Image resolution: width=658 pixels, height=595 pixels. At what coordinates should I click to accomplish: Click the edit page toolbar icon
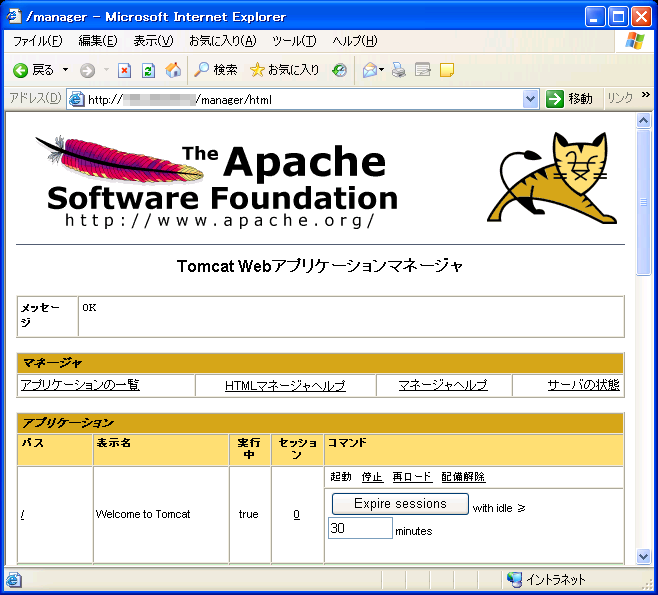(x=423, y=70)
